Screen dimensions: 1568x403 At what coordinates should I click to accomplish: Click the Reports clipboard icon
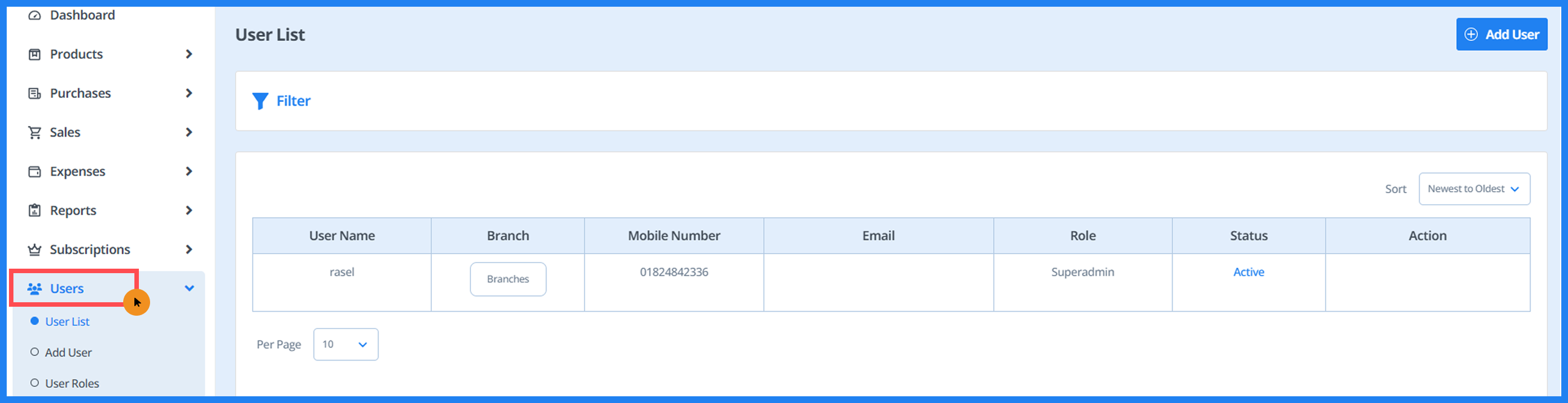pyautogui.click(x=34, y=210)
